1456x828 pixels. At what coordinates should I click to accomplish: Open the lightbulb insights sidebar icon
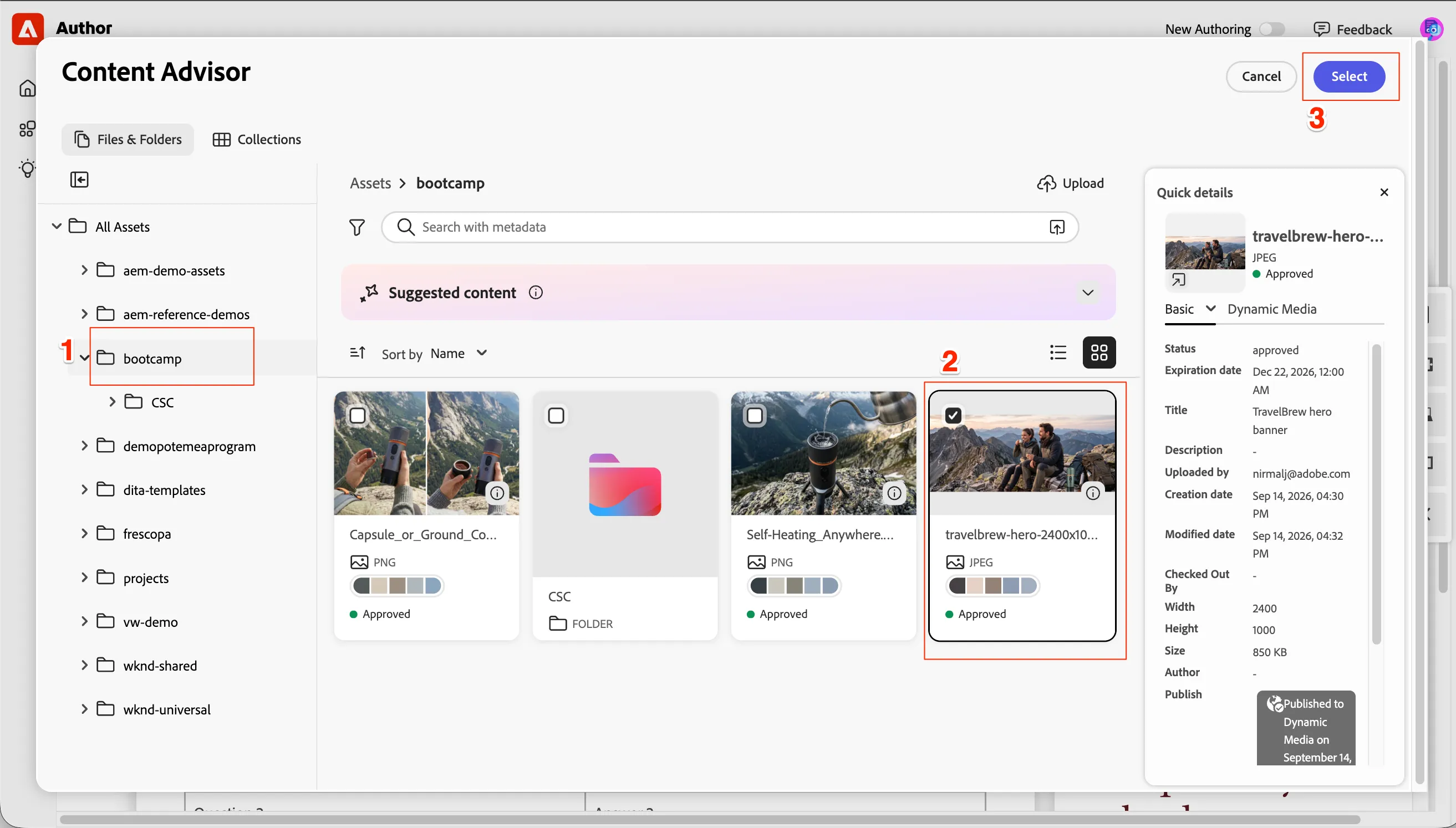pos(27,169)
